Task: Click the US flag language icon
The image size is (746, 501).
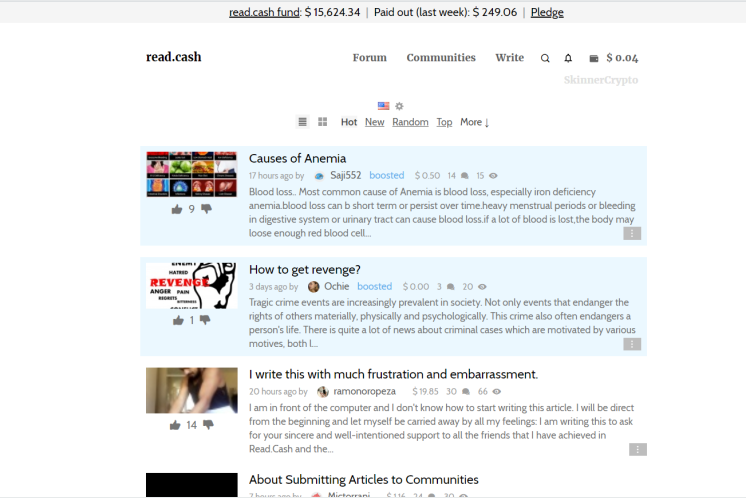Action: tap(383, 106)
